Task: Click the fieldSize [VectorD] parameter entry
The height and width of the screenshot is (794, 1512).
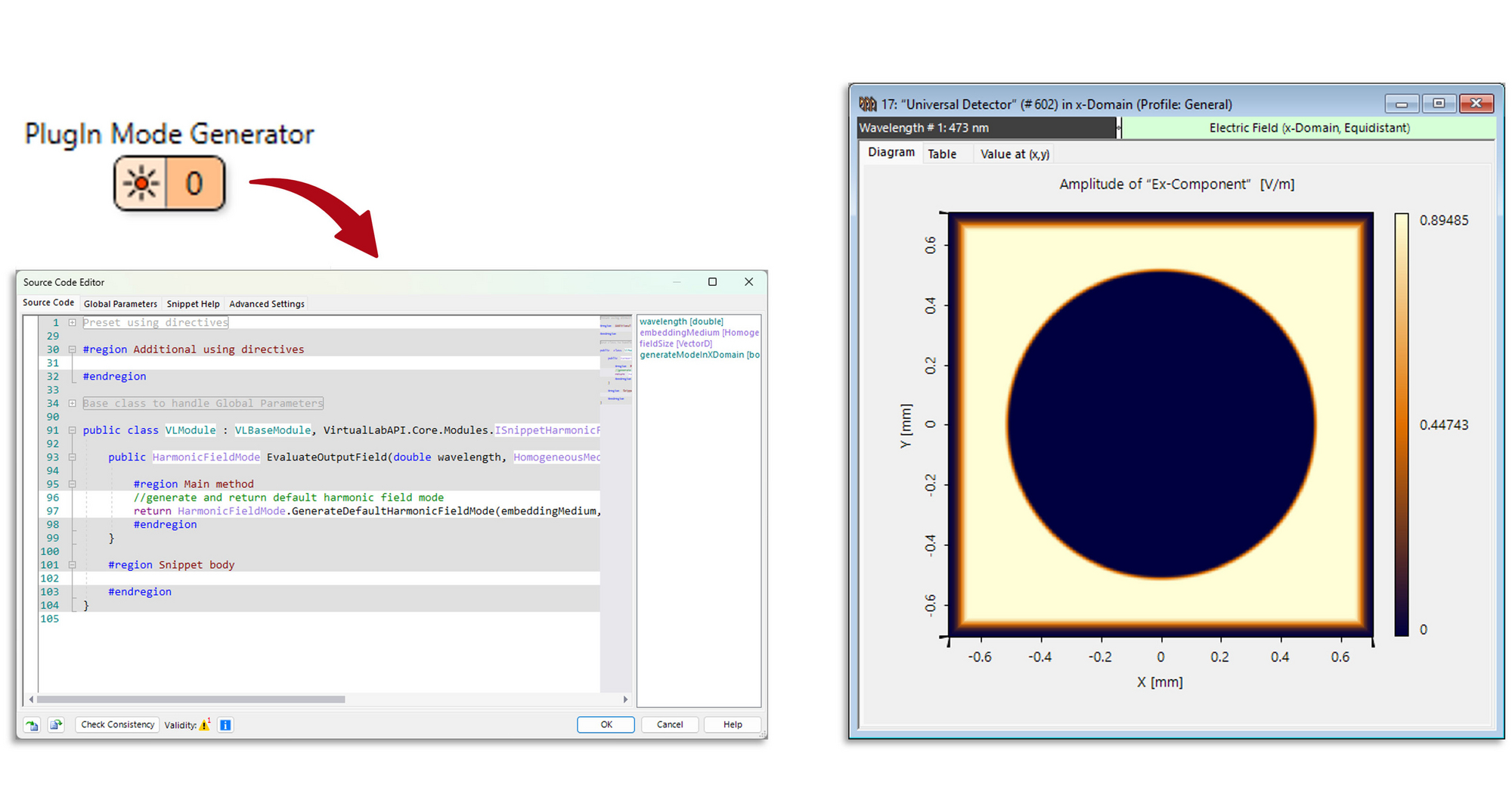Action: click(x=676, y=343)
